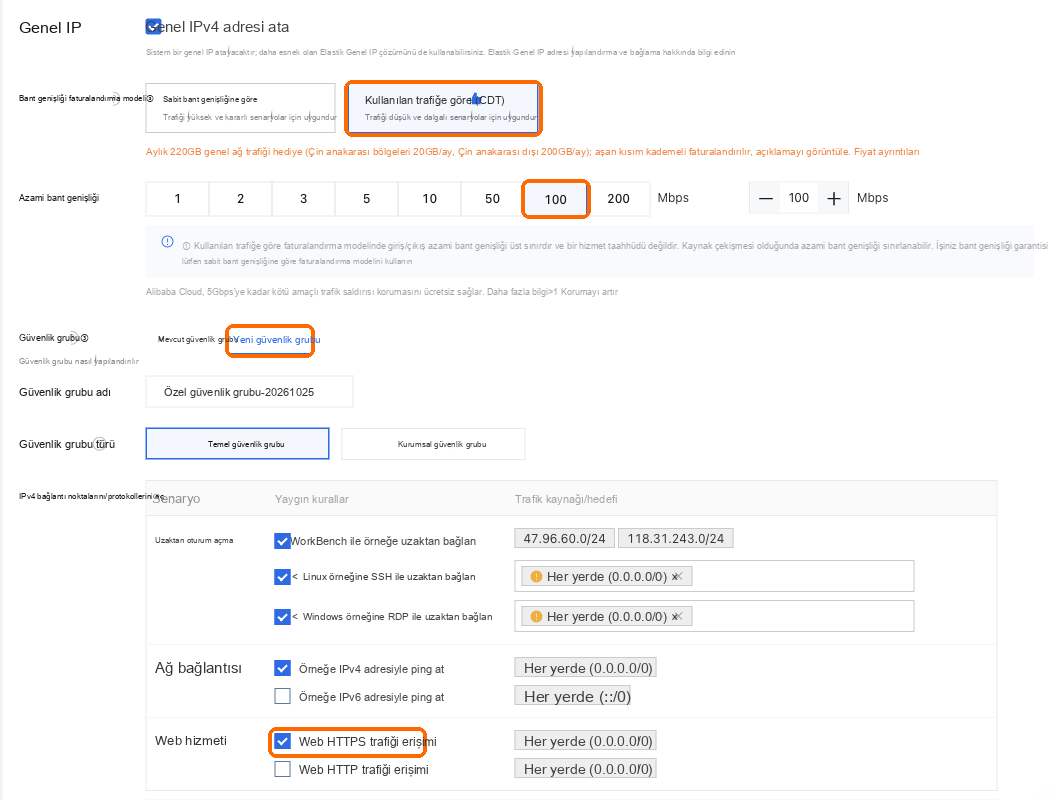Remove Her yerde tag in RDP row
The height and width of the screenshot is (800, 1050).
677,617
